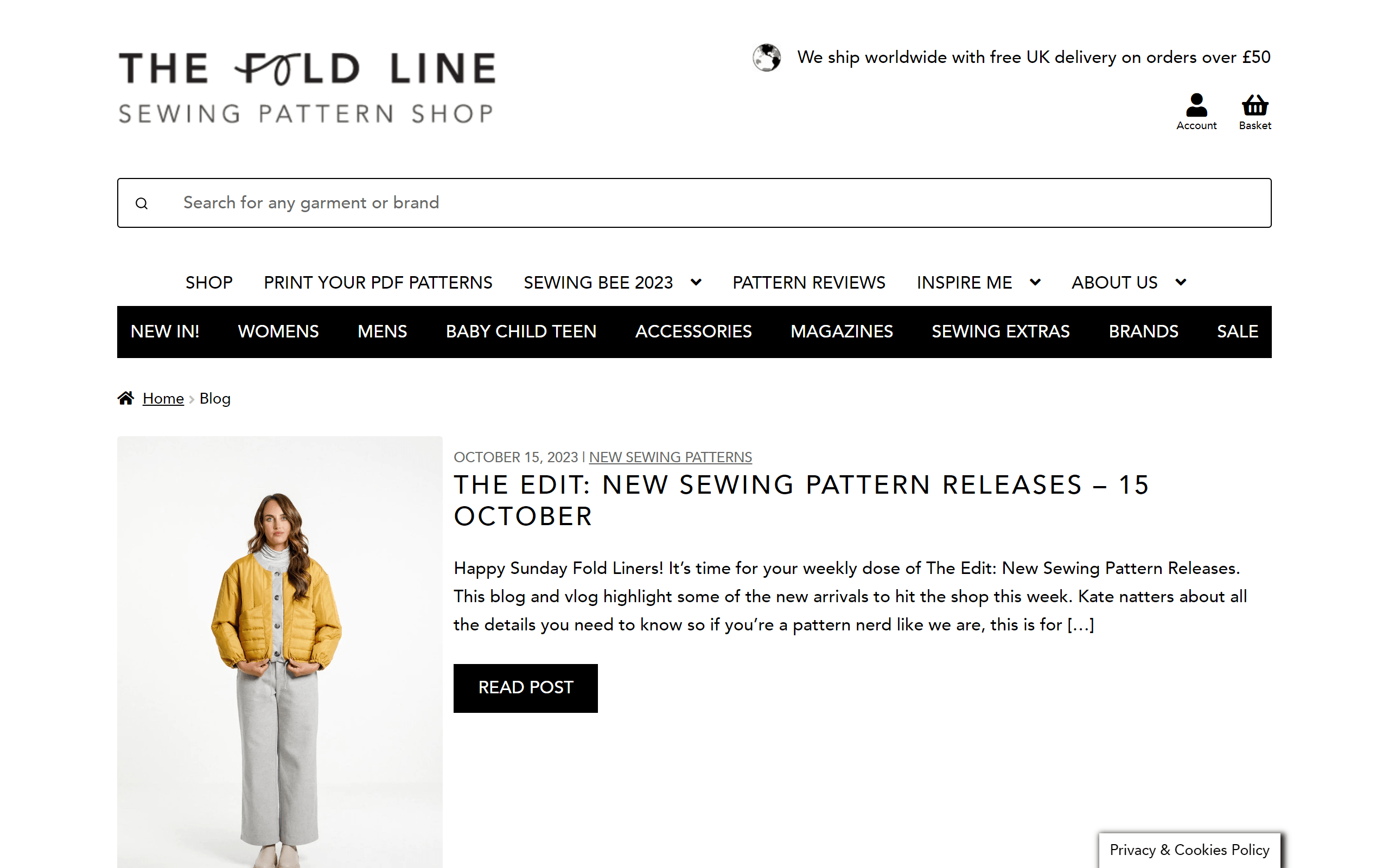Open the Womens category menu
Viewport: 1389px width, 868px height.
278,332
